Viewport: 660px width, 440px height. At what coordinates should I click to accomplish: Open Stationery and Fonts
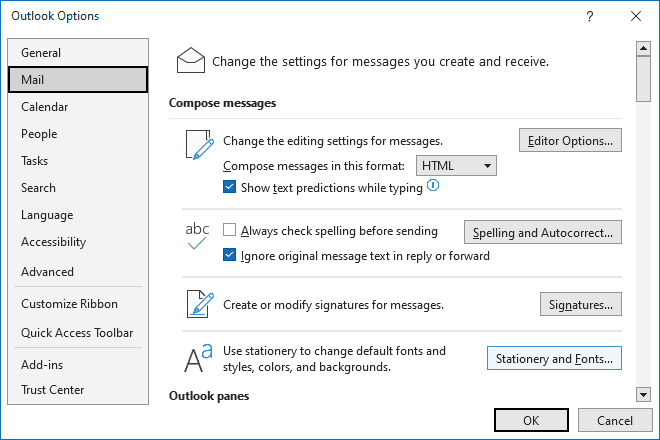(554, 358)
